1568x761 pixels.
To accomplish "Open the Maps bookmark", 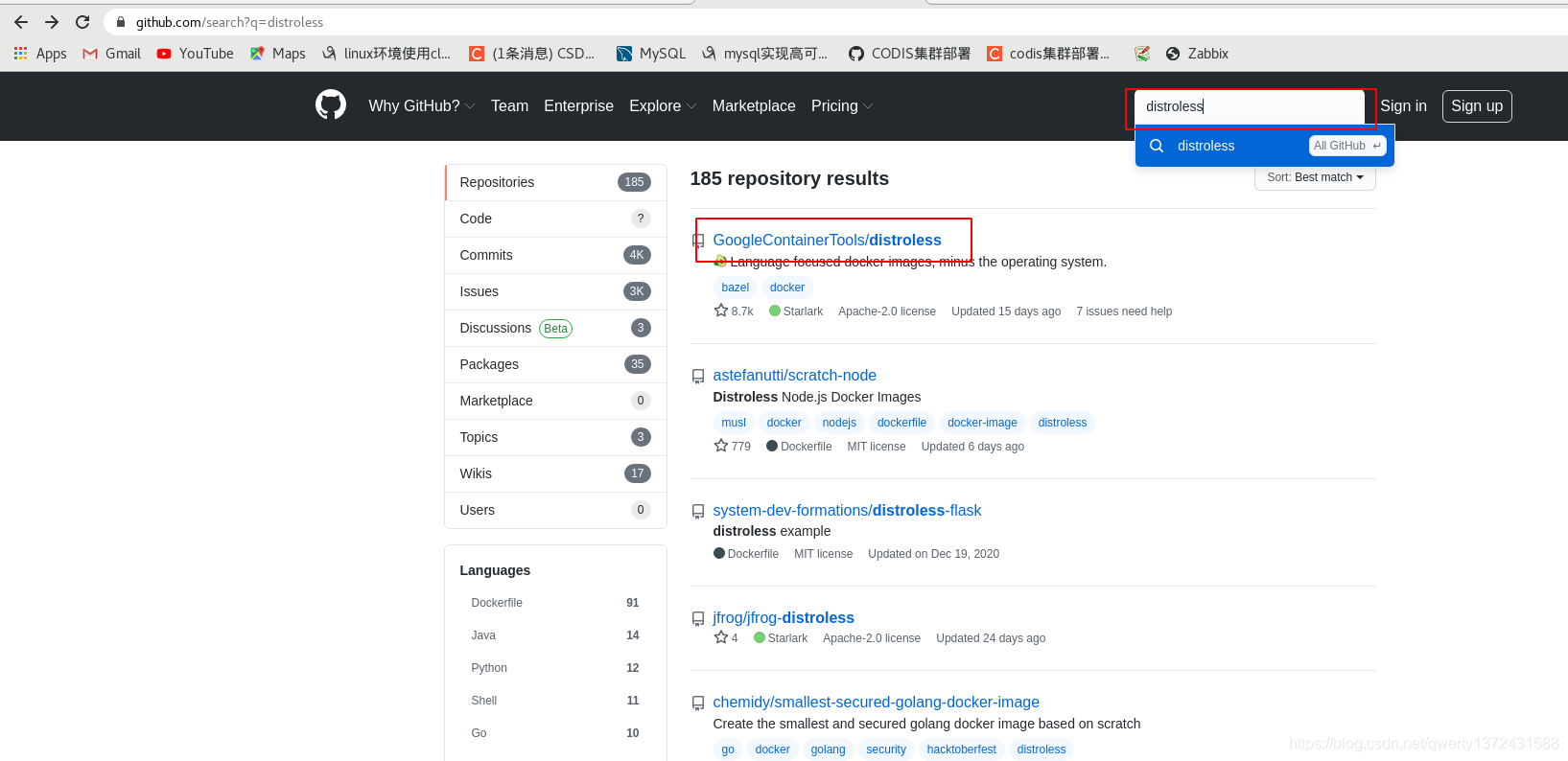I will 278,54.
